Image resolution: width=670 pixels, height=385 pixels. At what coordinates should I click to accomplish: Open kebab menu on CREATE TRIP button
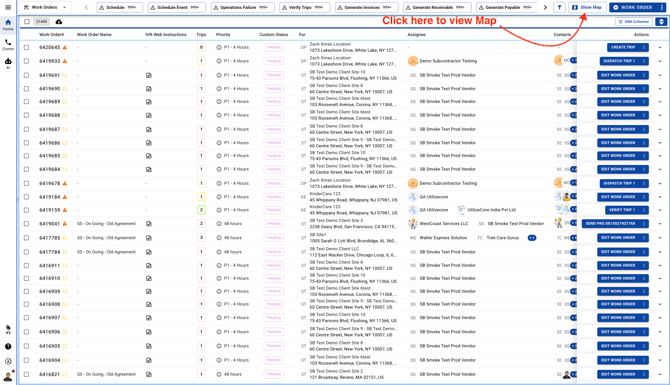click(x=644, y=47)
